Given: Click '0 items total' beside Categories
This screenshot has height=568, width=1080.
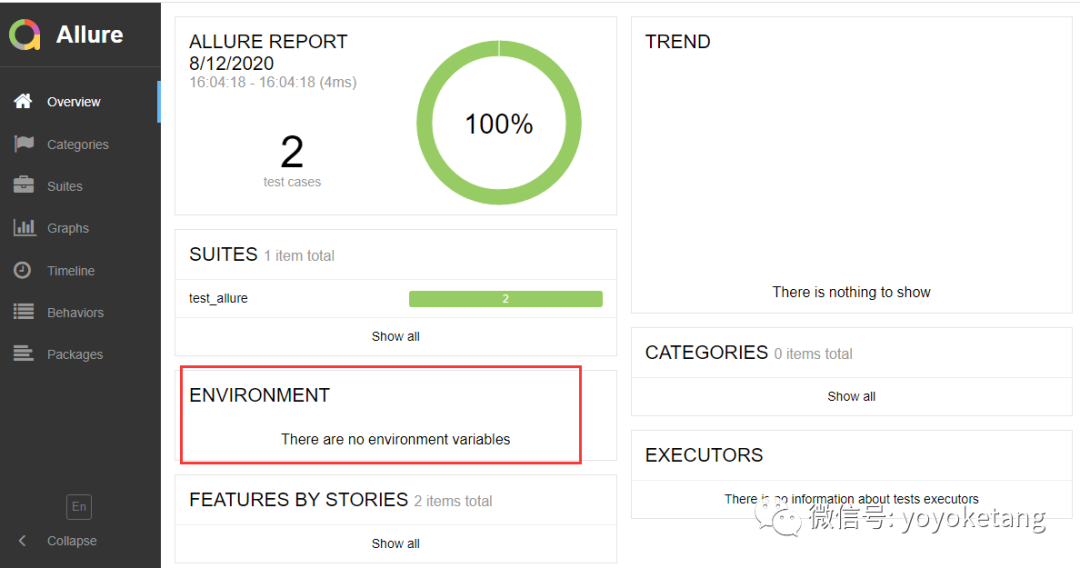Looking at the screenshot, I should tap(813, 354).
